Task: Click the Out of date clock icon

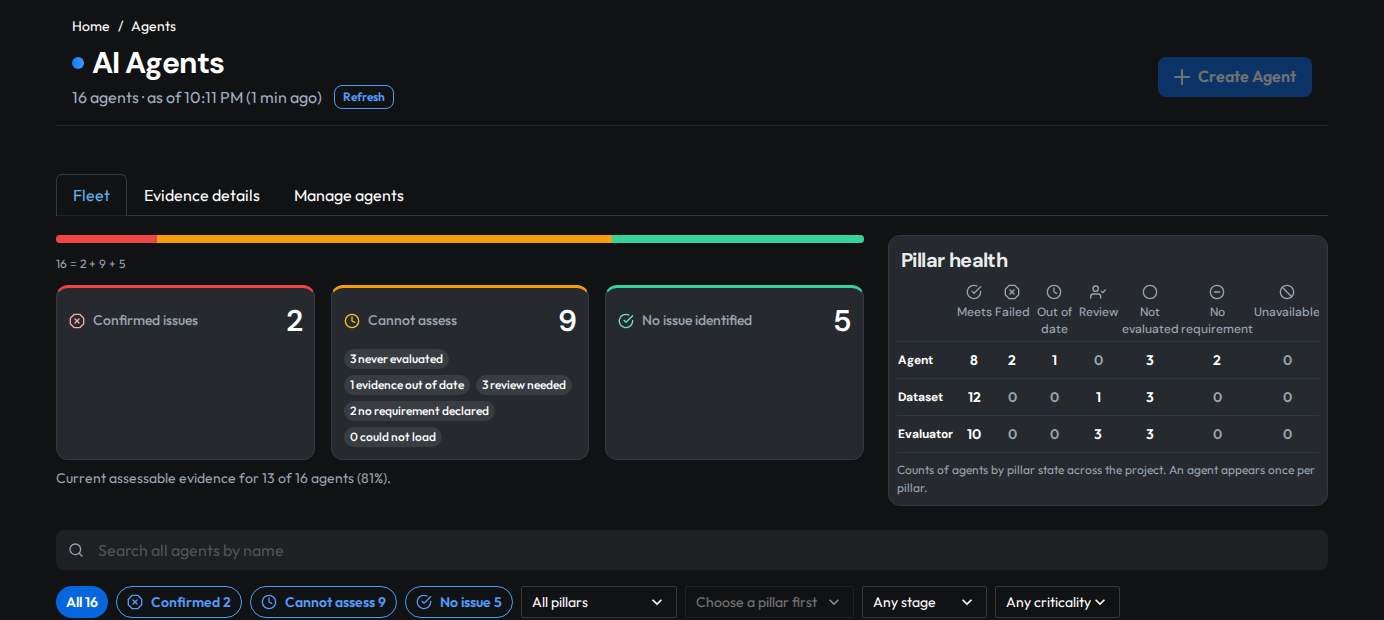Action: click(x=1054, y=292)
